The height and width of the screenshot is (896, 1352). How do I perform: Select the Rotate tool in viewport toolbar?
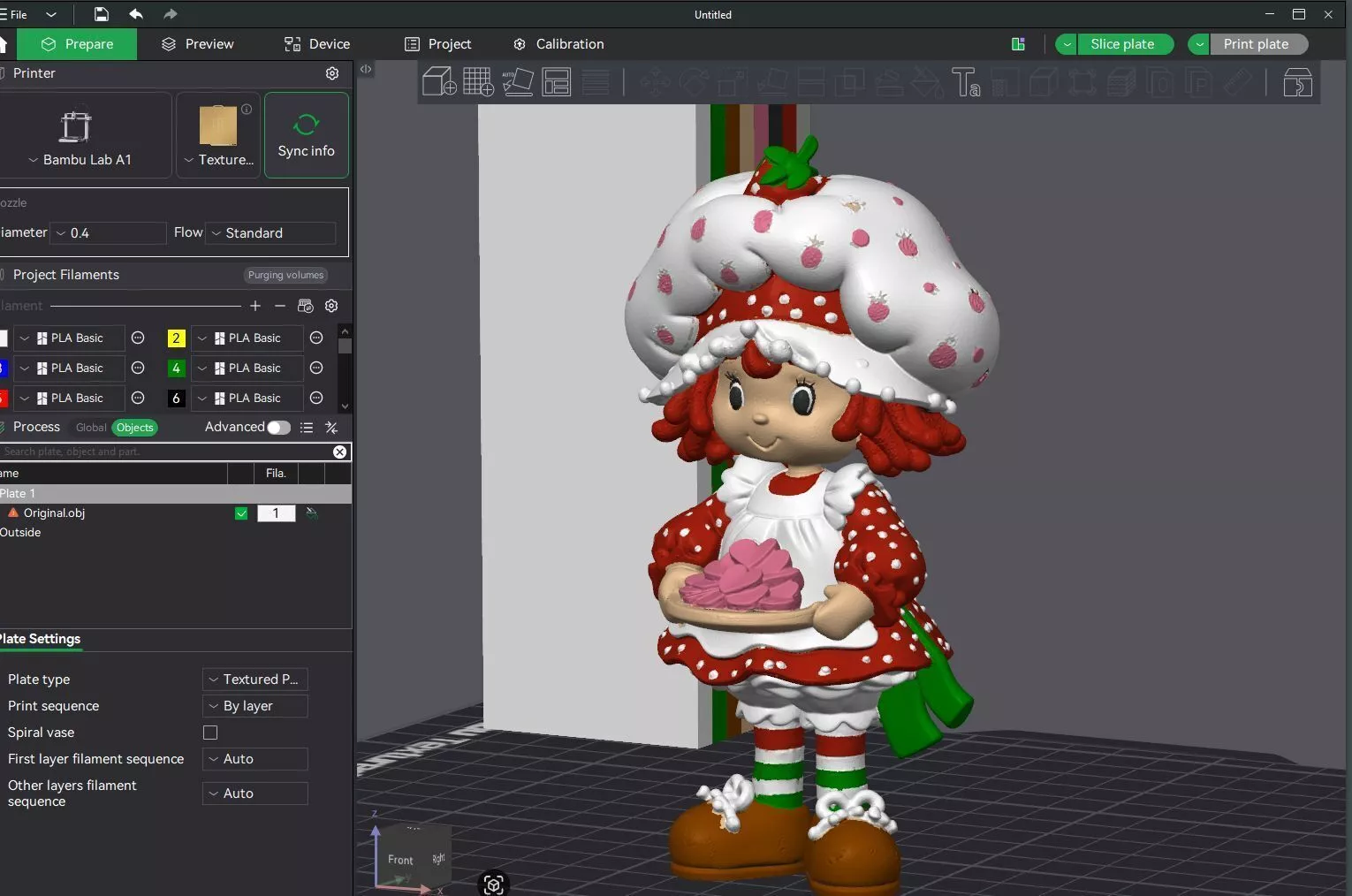pyautogui.click(x=694, y=83)
